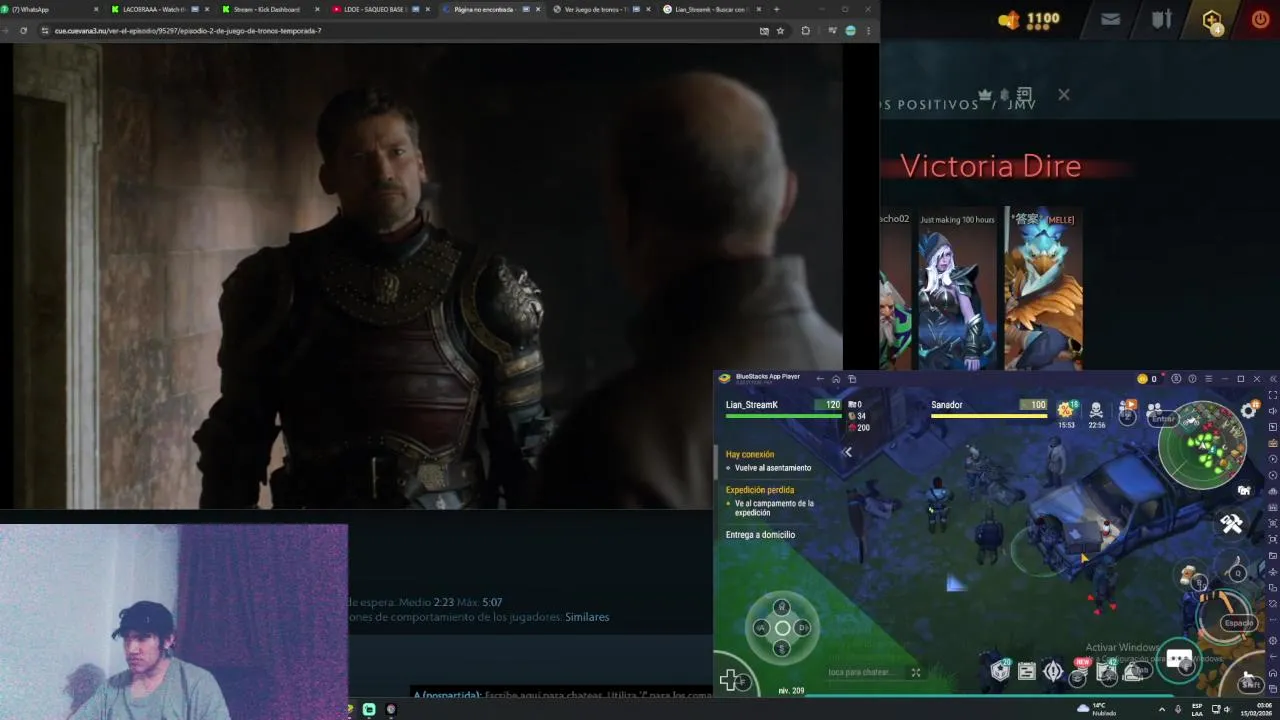Open taskbar weather widget showing Nublado
Screen dimensions: 1280x720
1098,709
